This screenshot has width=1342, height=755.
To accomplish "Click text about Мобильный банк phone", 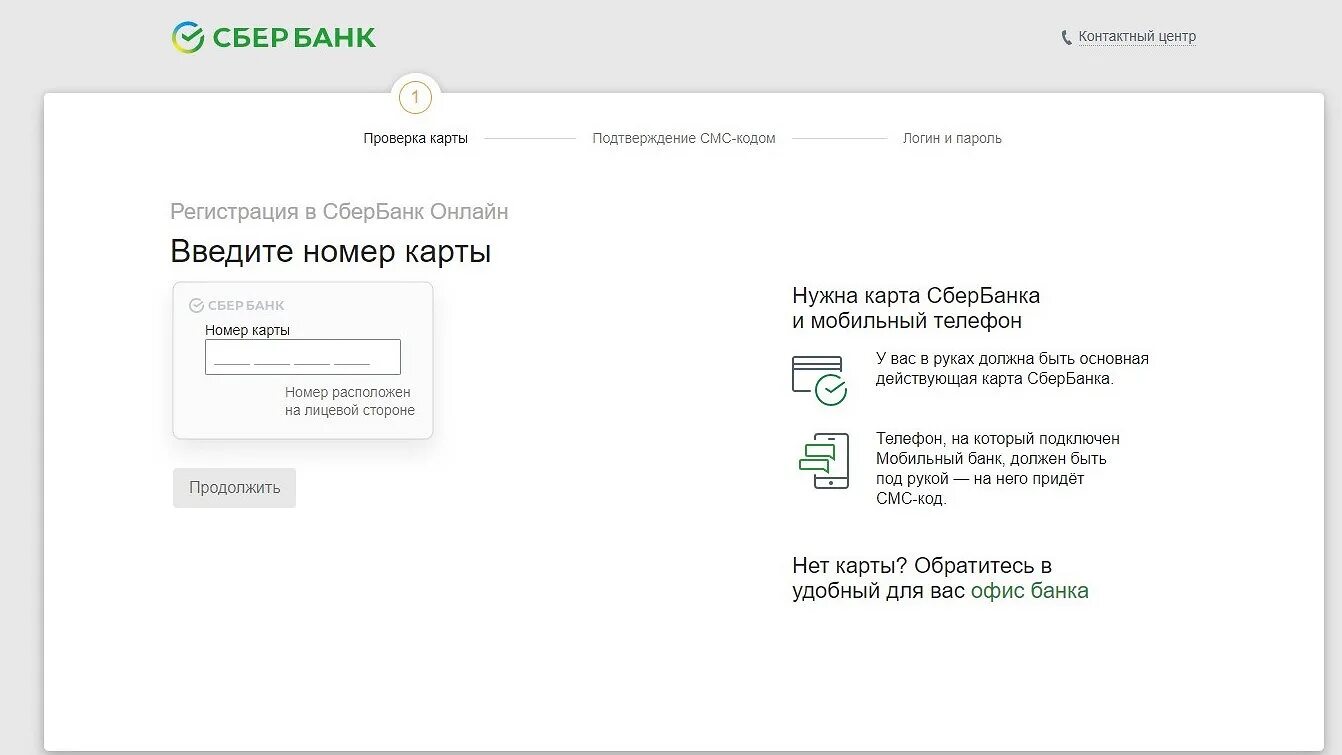I will coord(997,468).
